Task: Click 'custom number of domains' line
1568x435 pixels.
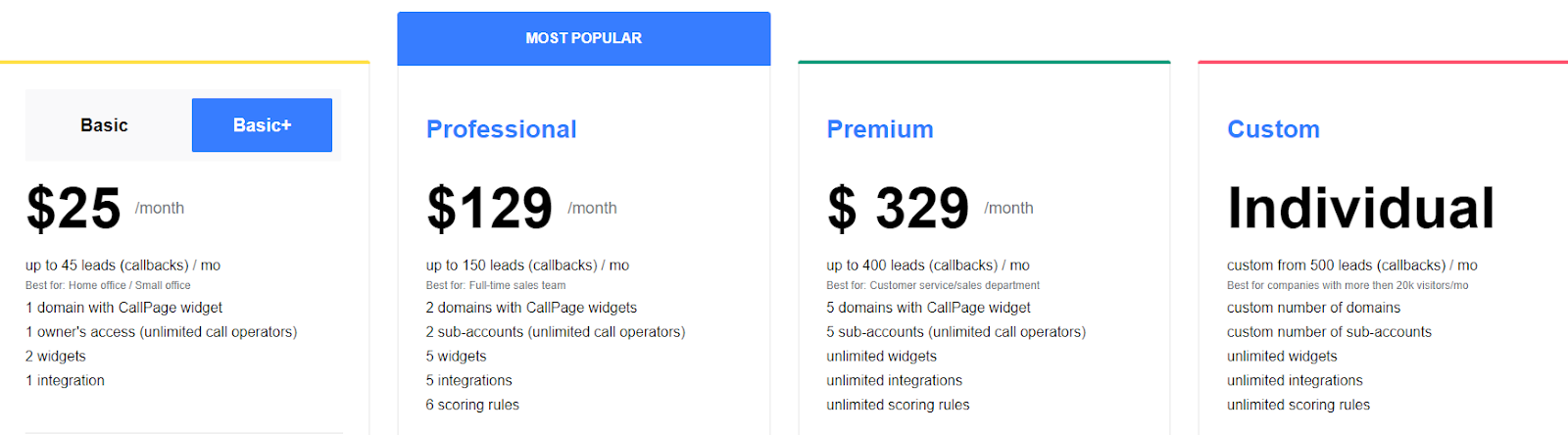Action: coord(1313,308)
